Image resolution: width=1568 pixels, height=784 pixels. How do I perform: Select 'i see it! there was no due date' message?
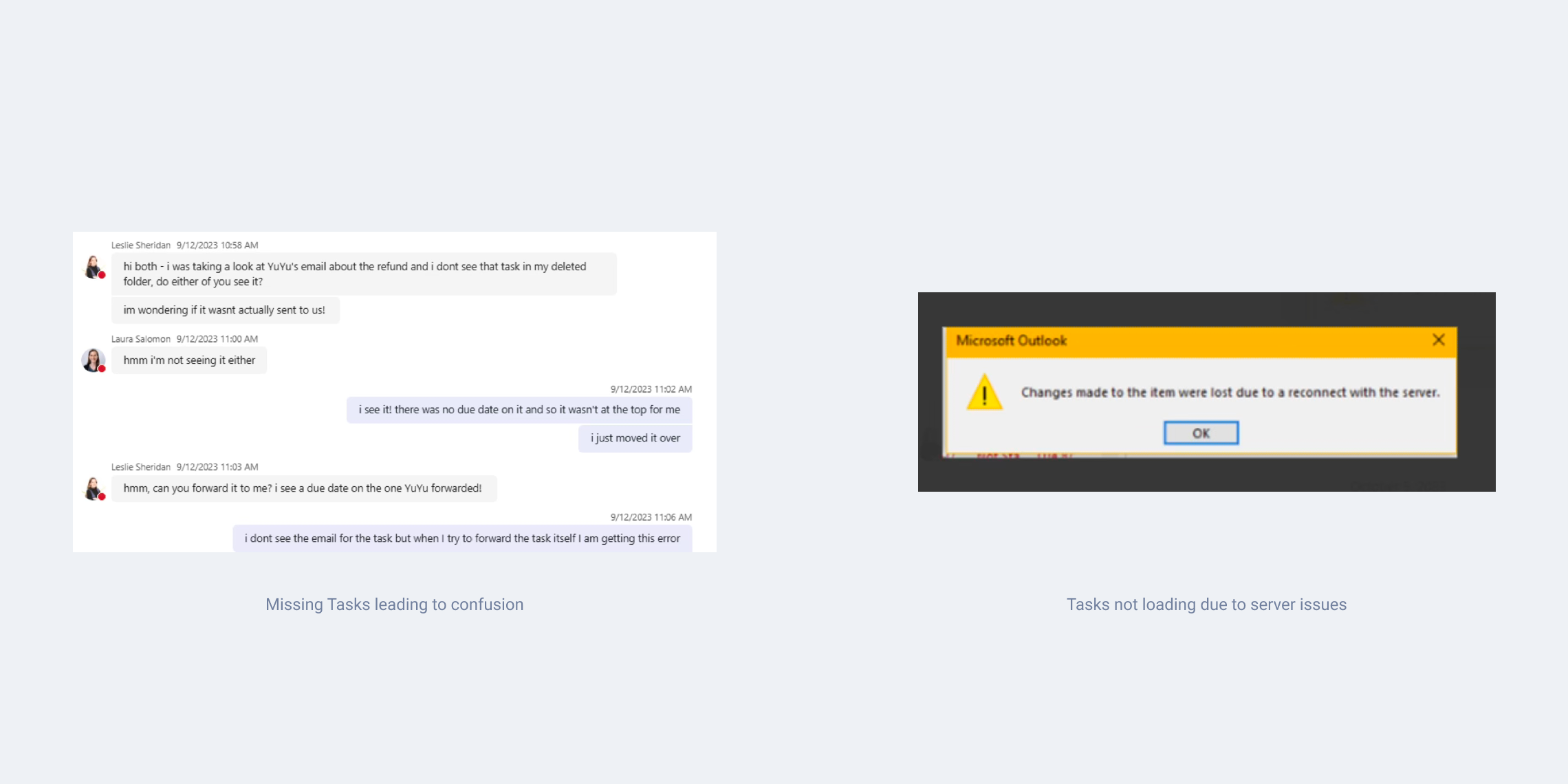[519, 410]
